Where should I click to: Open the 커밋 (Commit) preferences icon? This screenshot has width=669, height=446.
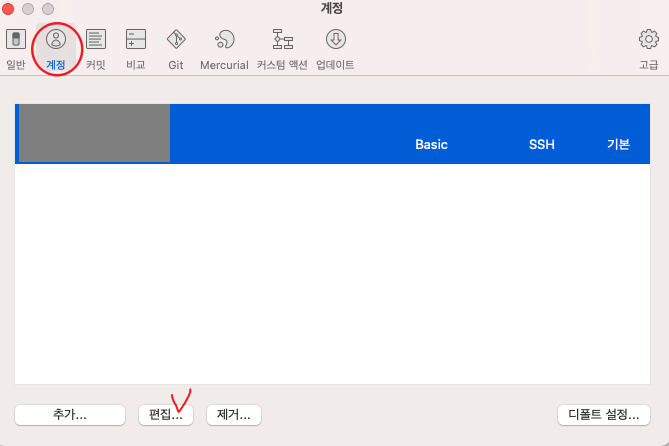tap(96, 39)
